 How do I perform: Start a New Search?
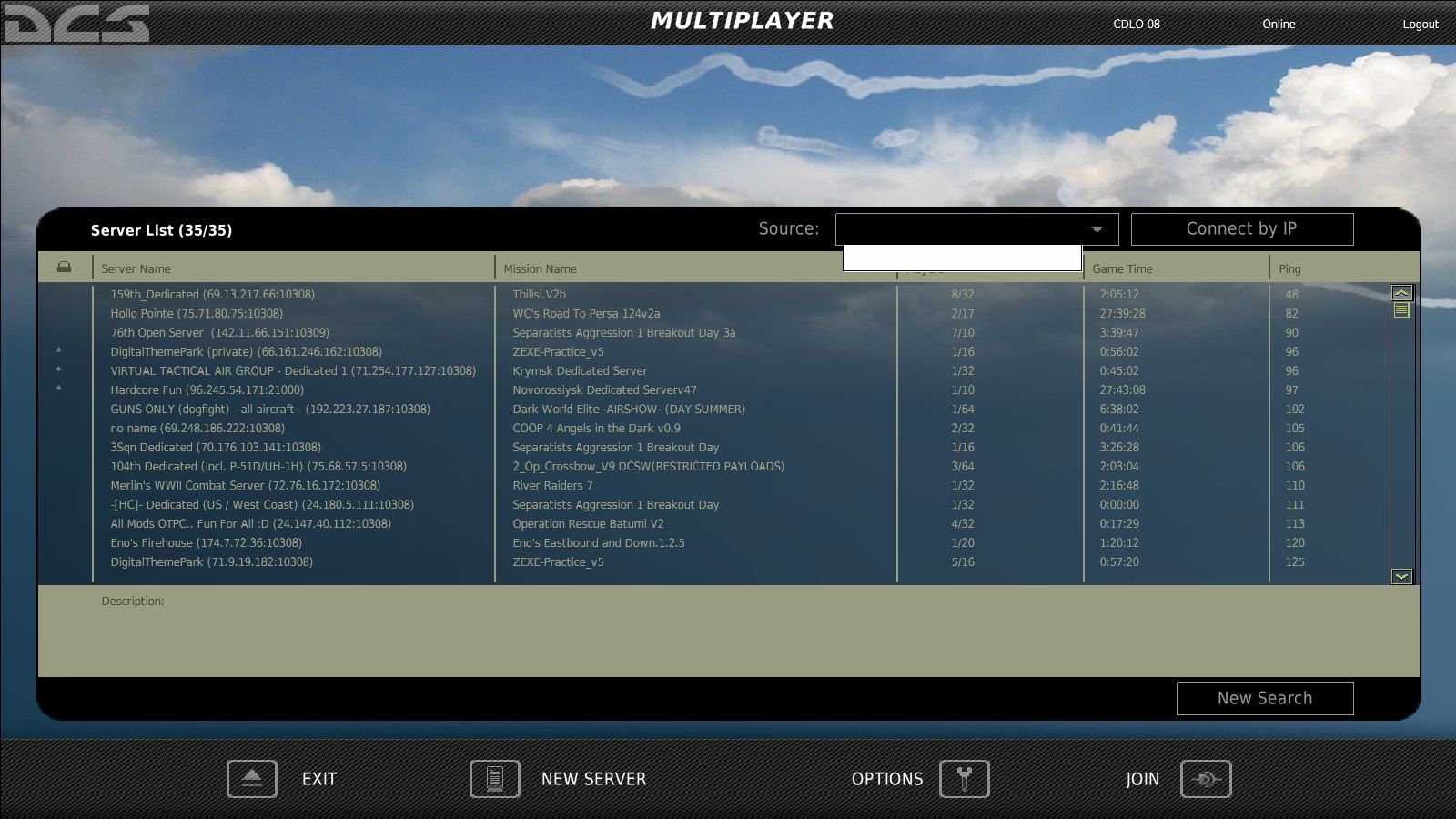[1265, 698]
